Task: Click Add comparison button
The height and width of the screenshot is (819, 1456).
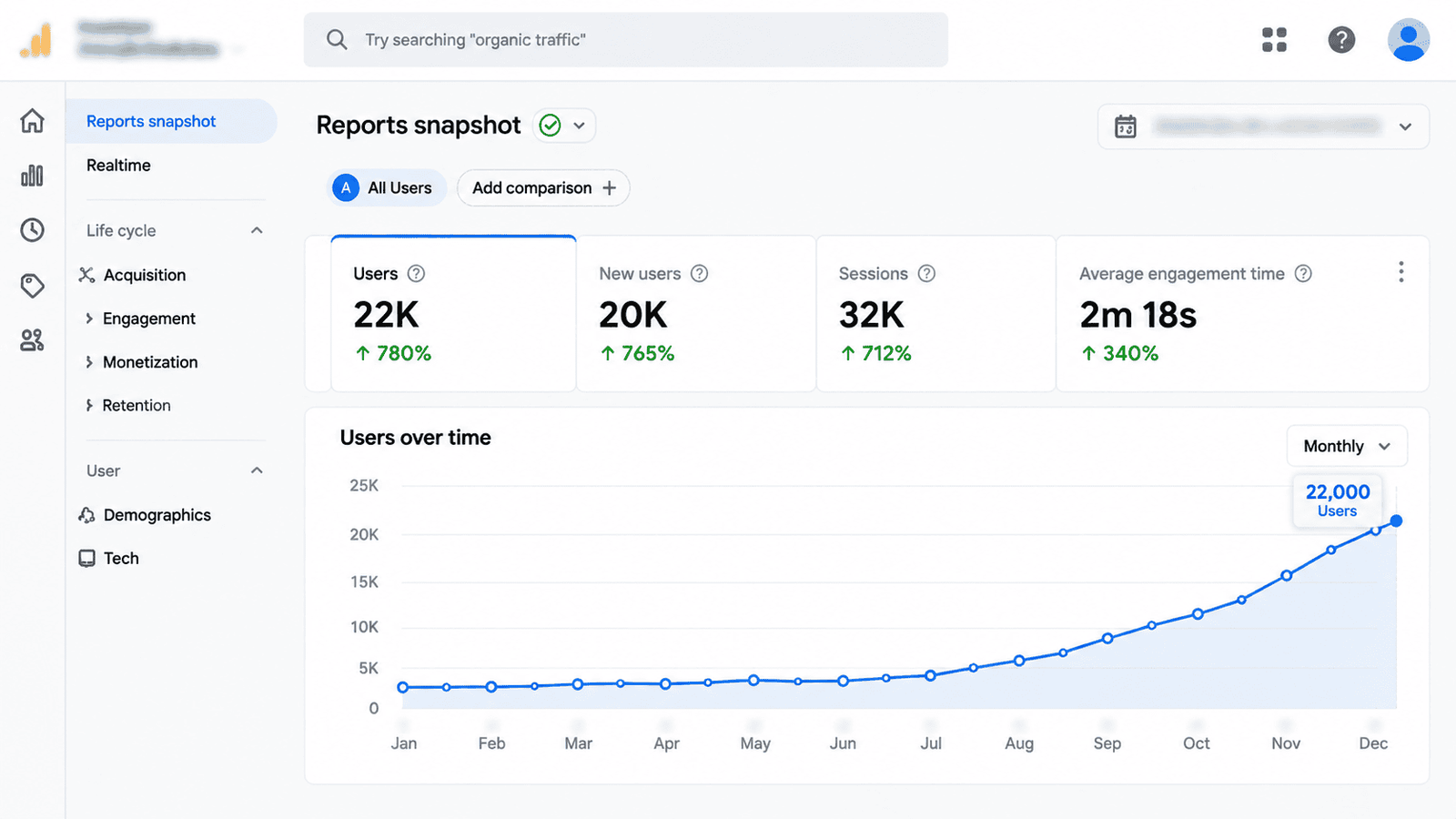Action: coord(543,187)
